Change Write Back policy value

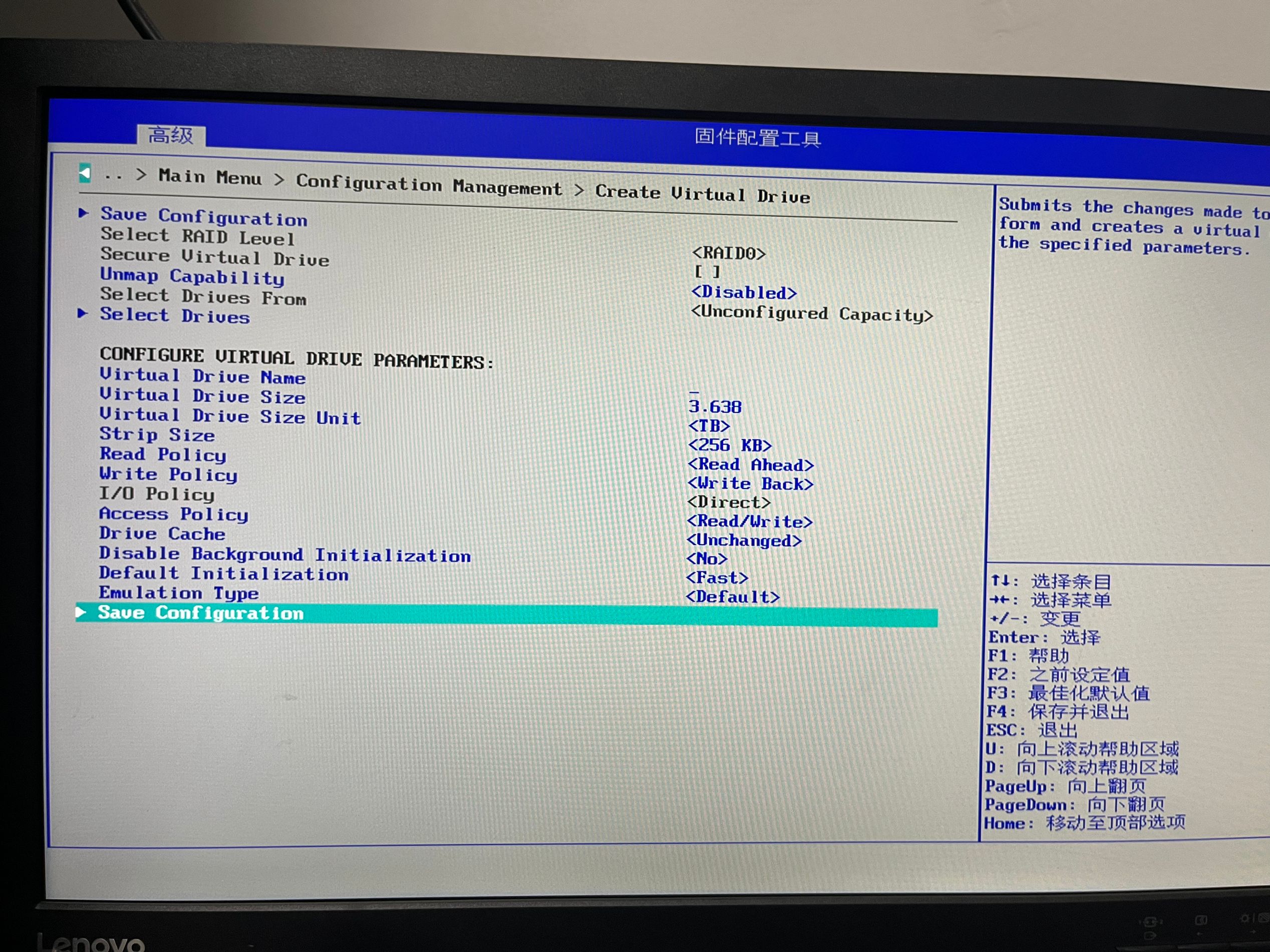[x=750, y=484]
